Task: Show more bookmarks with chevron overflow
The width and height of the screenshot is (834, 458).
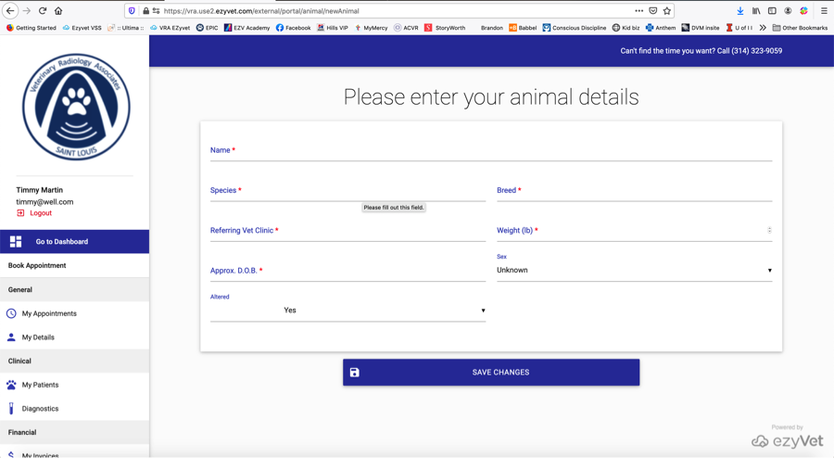Action: coord(763,28)
